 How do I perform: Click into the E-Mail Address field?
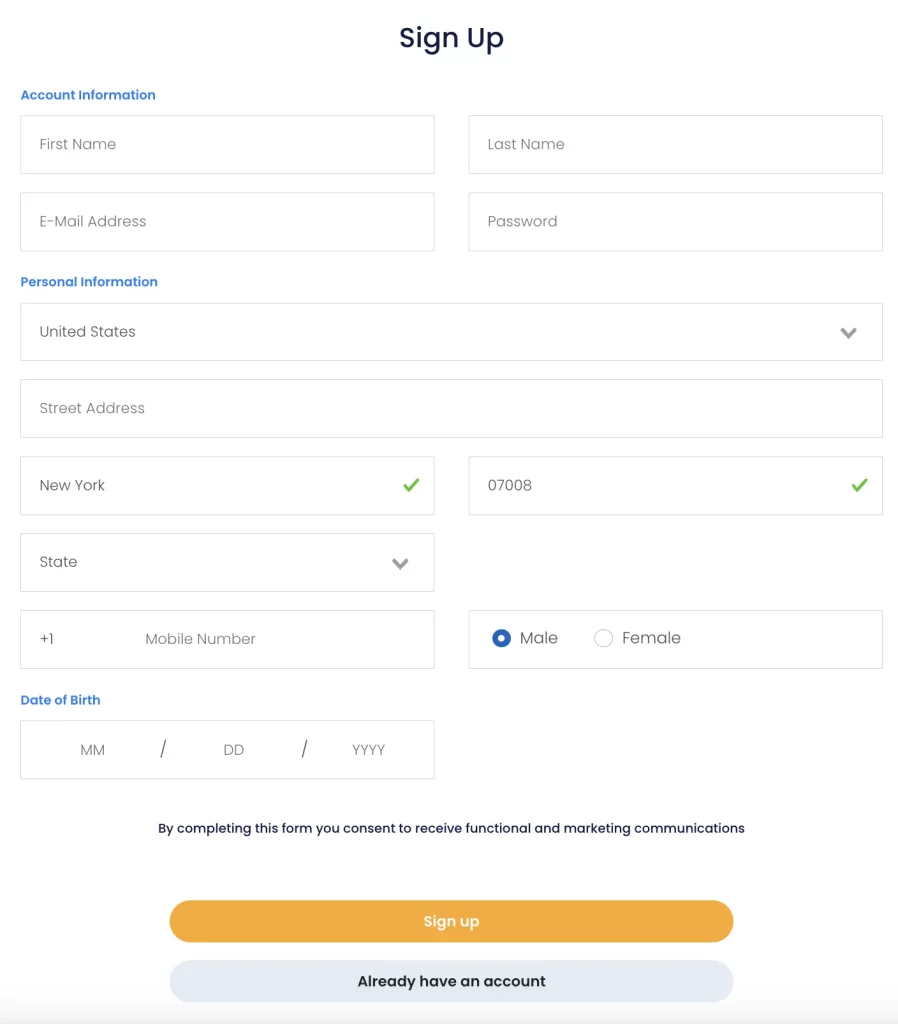click(227, 221)
